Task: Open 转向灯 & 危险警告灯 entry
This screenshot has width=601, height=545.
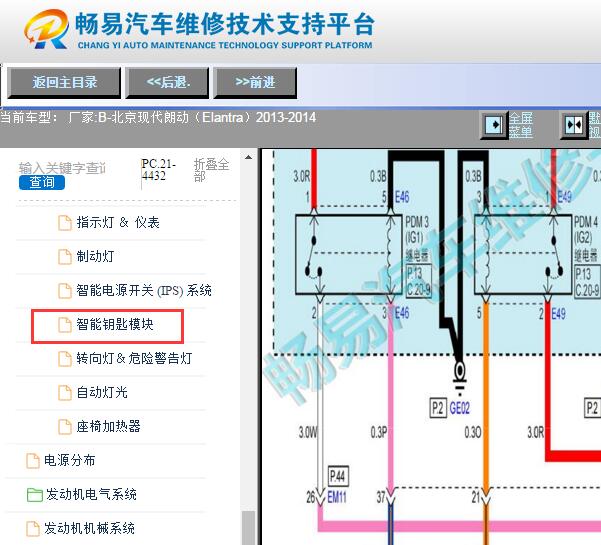Action: pyautogui.click(x=134, y=358)
